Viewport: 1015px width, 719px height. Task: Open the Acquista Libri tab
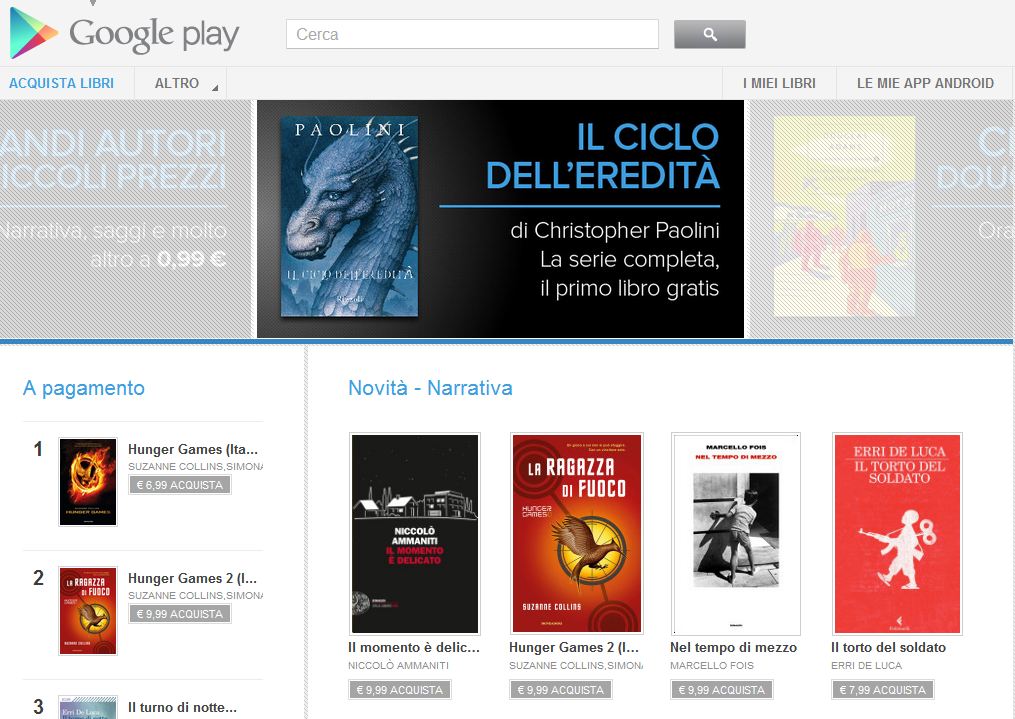[61, 83]
